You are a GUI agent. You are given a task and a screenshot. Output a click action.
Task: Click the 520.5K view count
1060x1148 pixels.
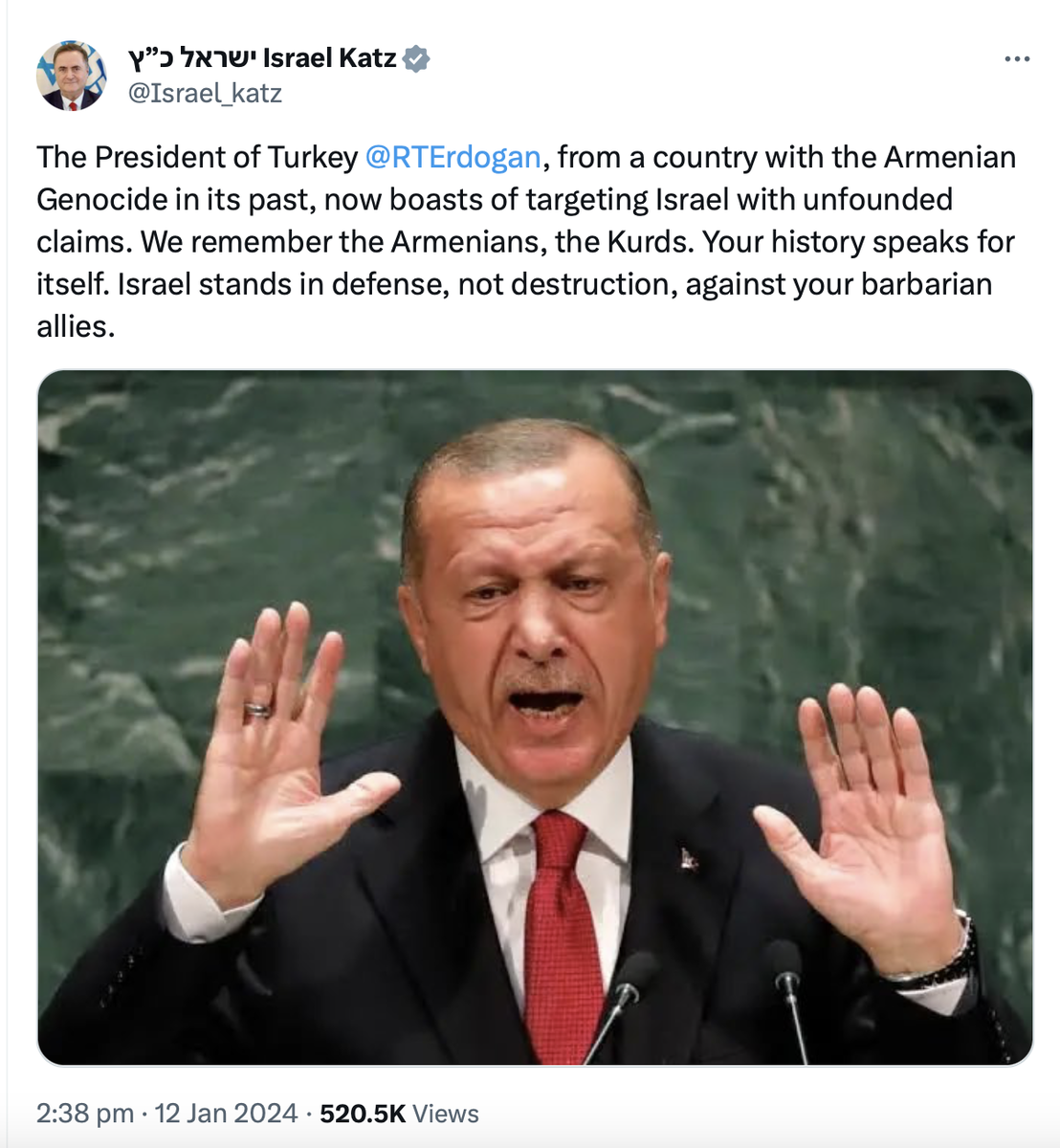click(363, 1114)
